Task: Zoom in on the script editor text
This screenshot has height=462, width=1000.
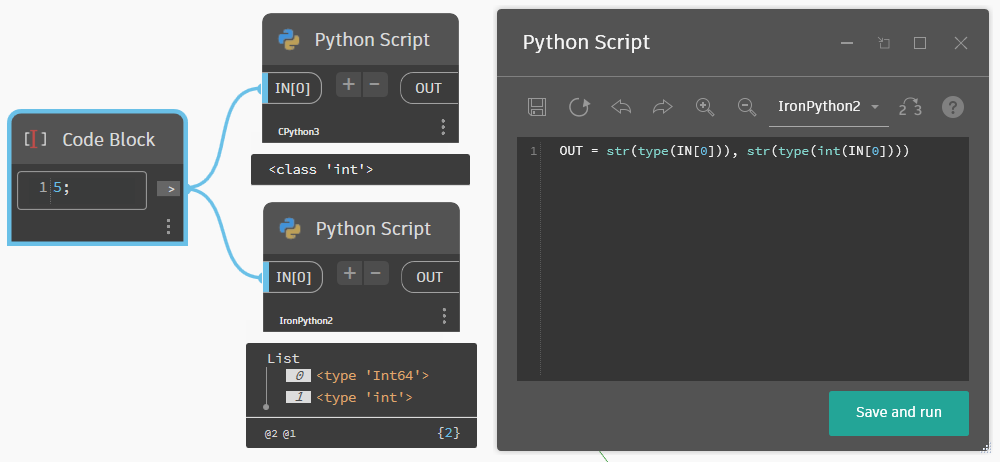Action: pos(705,107)
